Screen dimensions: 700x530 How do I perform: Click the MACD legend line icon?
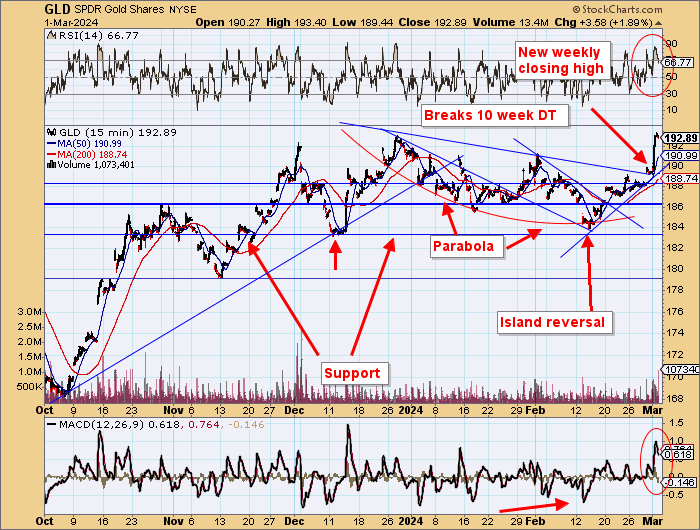coord(52,424)
